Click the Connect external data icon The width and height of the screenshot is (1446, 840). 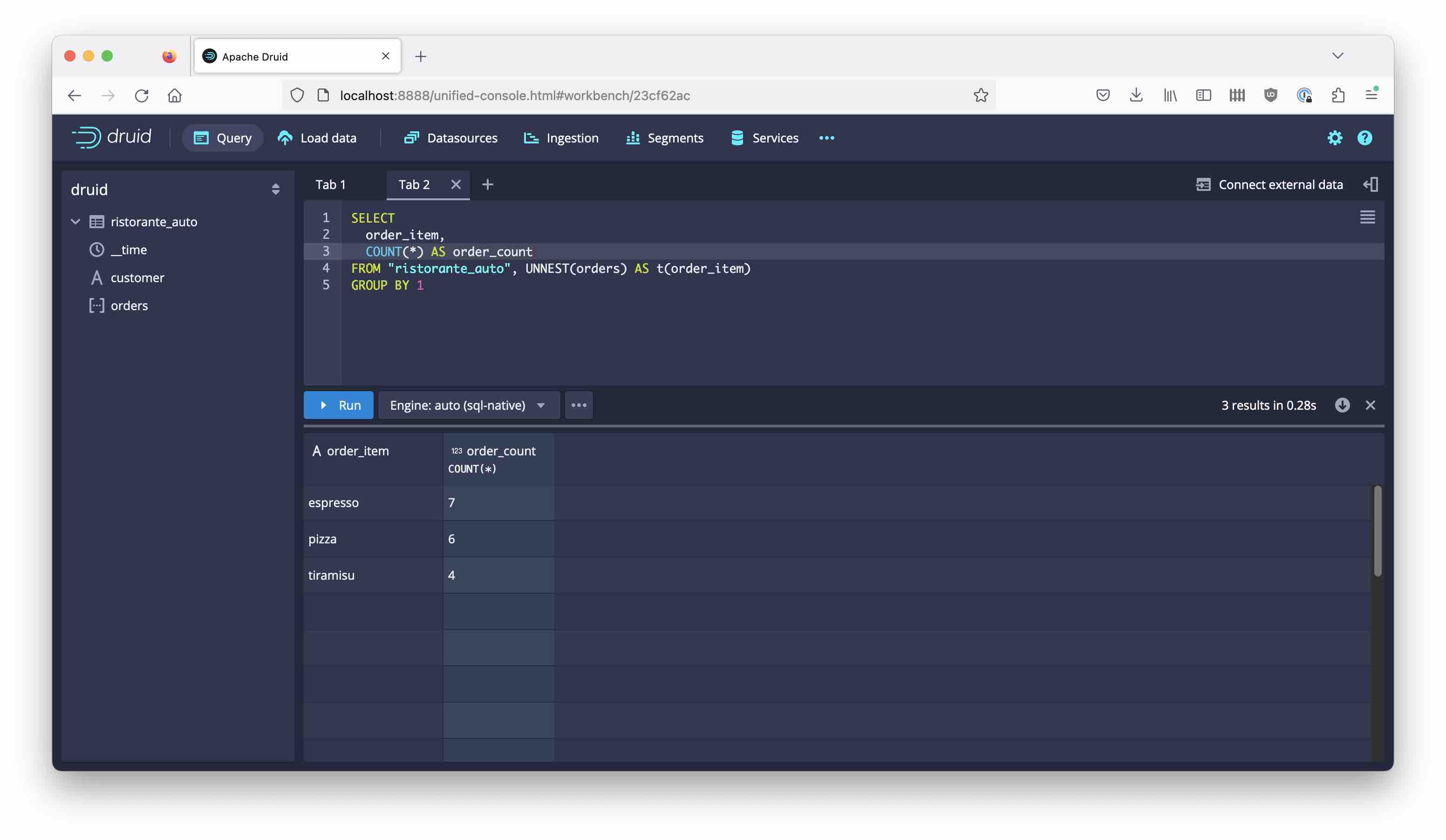pyautogui.click(x=1203, y=185)
